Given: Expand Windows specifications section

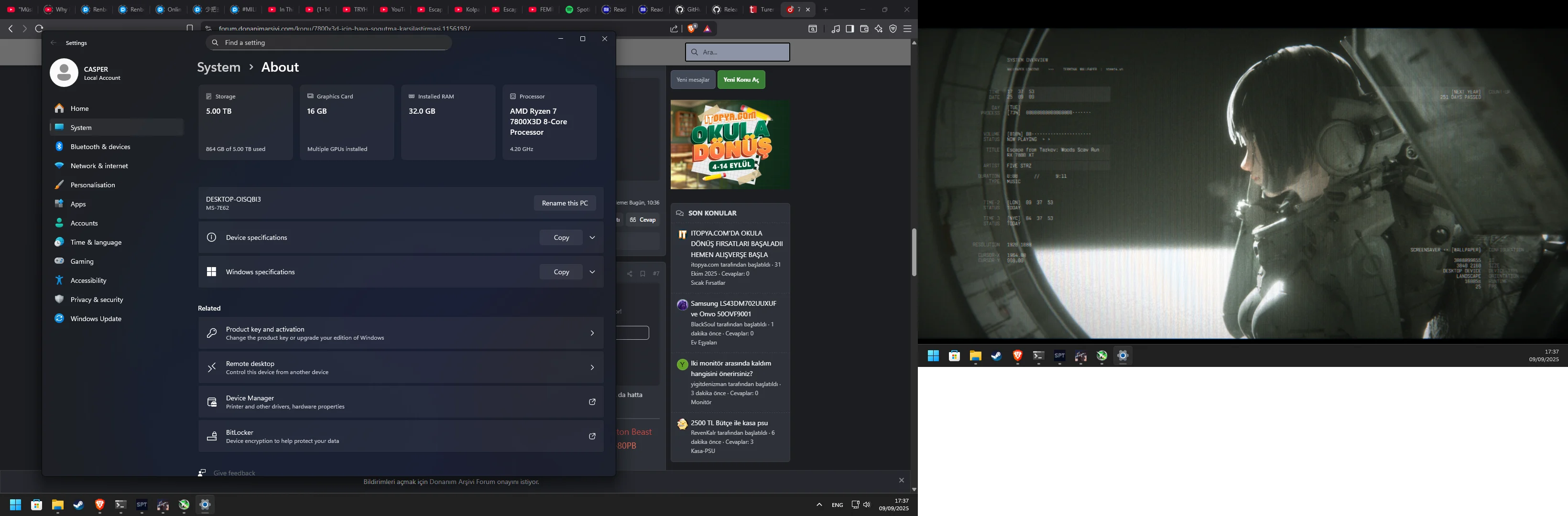Looking at the screenshot, I should pyautogui.click(x=592, y=272).
